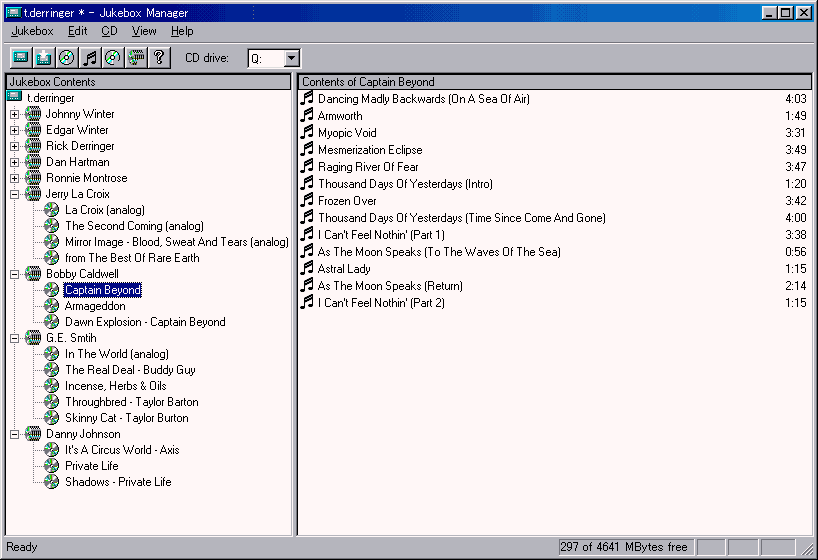The image size is (818, 560).
Task: Select The Second Coming (analog) album
Action: click(x=134, y=226)
